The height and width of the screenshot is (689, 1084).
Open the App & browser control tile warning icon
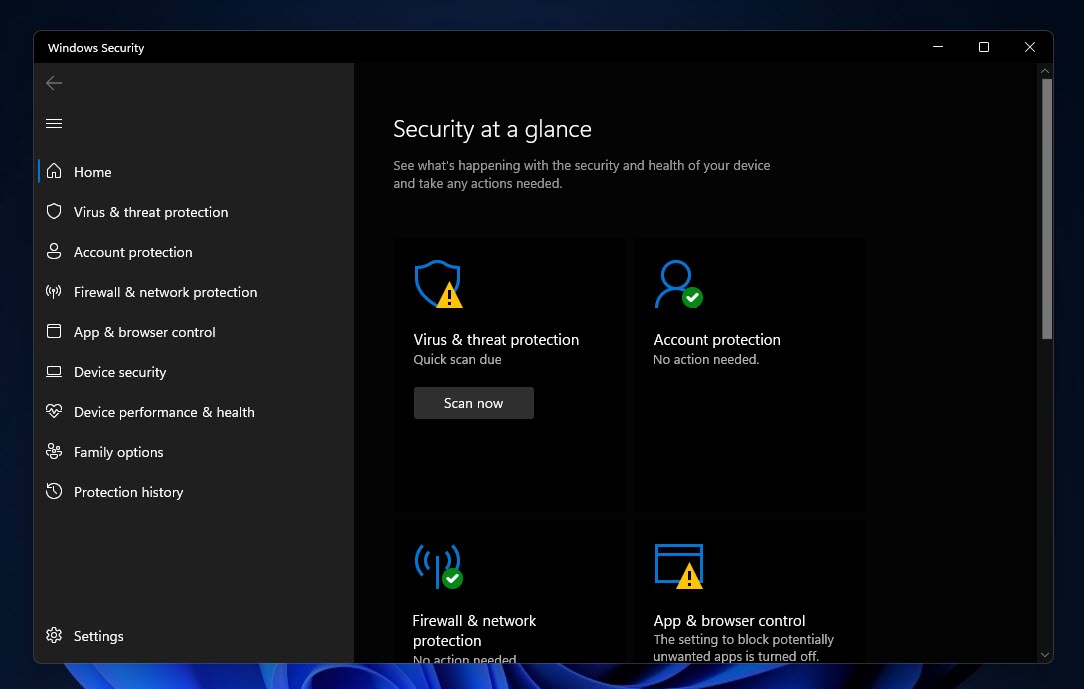pyautogui.click(x=679, y=566)
